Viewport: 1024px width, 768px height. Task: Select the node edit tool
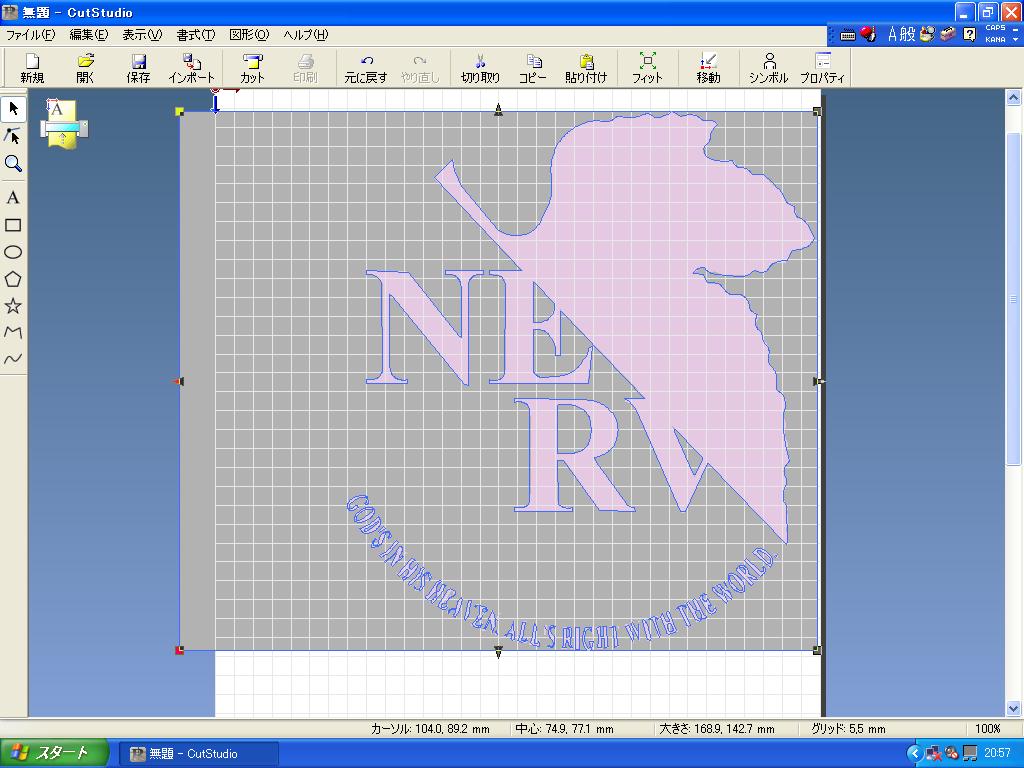click(x=13, y=136)
